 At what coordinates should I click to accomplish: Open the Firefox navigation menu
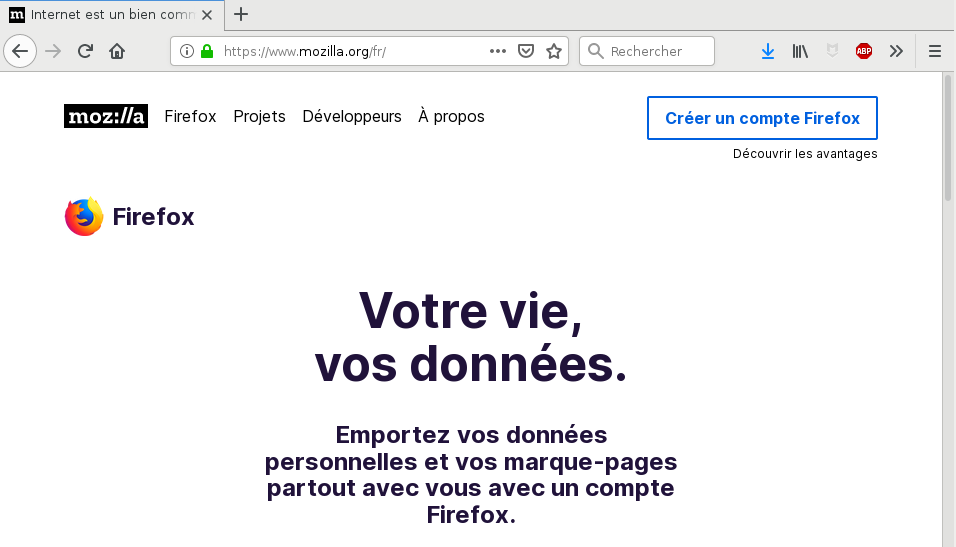[190, 116]
